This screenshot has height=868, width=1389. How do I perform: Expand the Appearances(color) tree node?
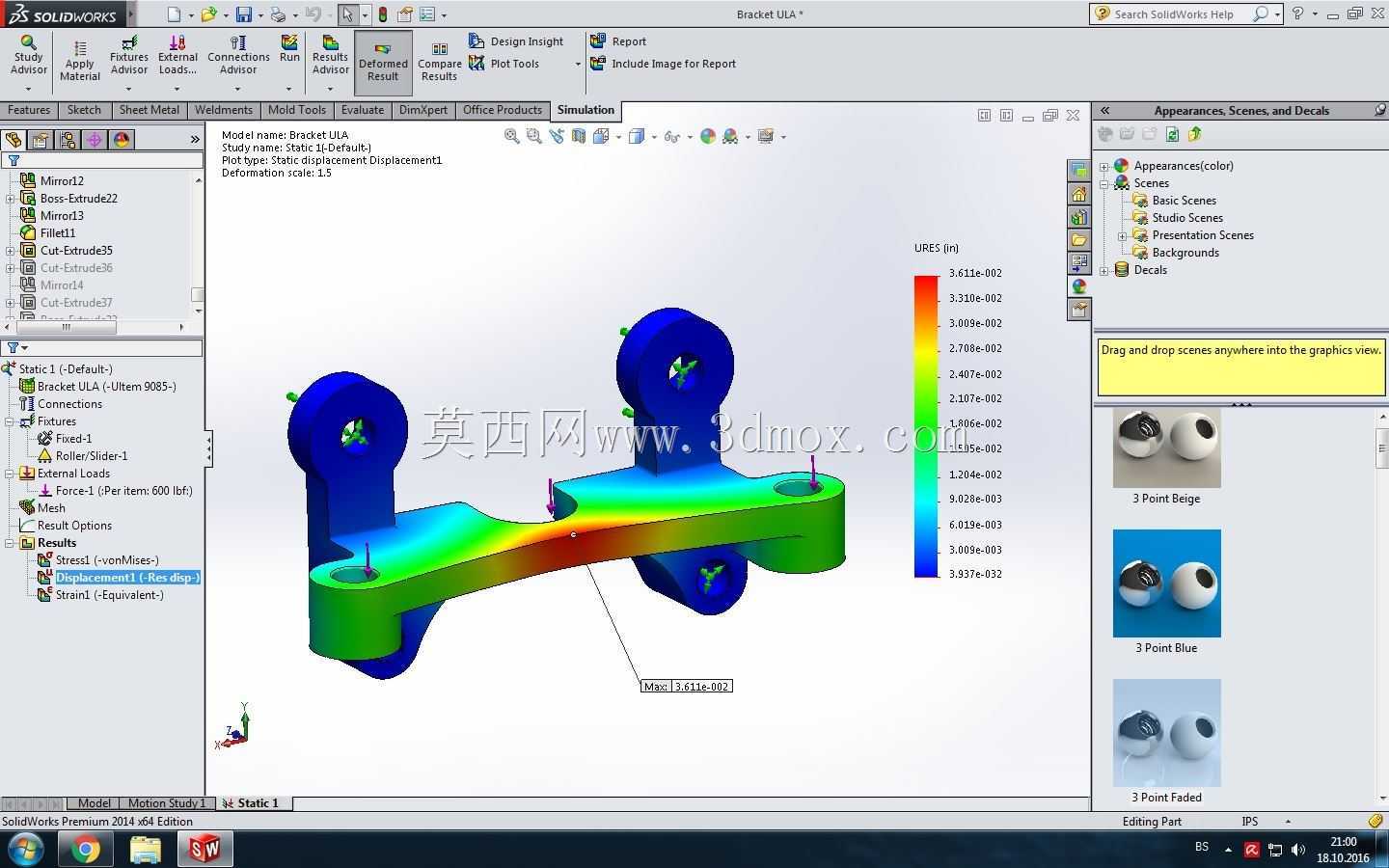coord(1104,166)
